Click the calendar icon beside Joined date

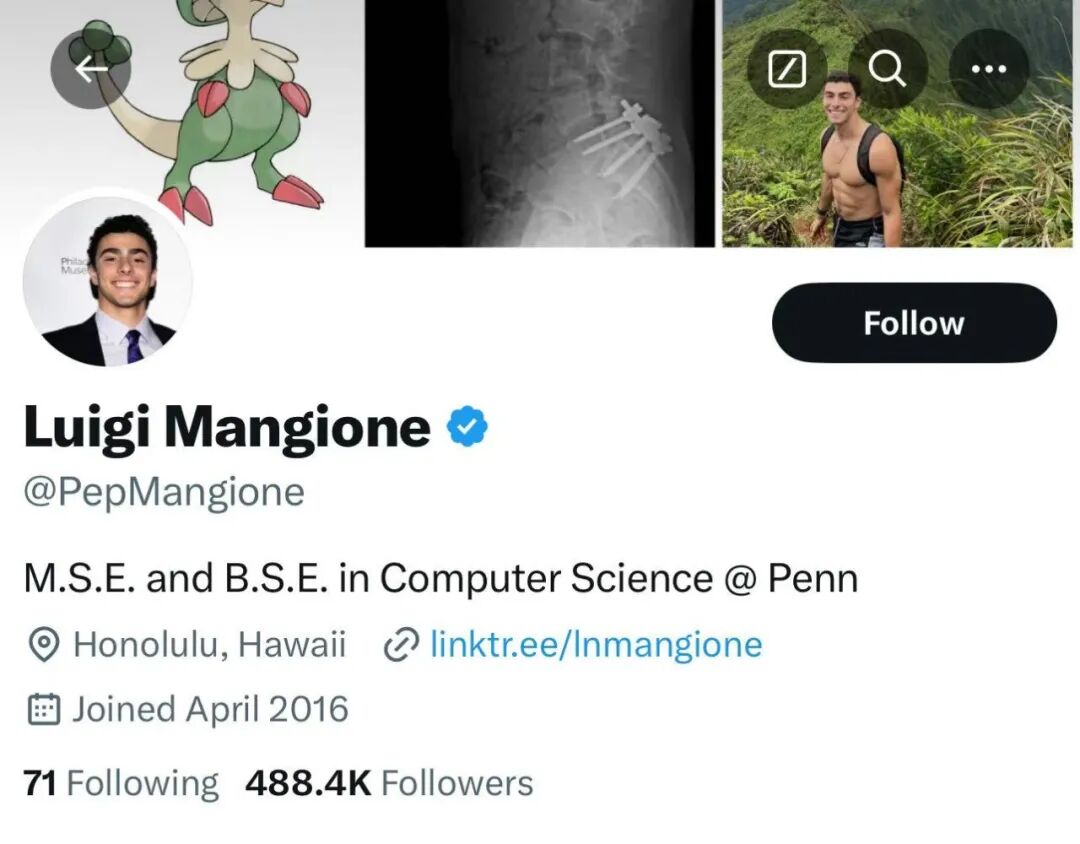[x=45, y=710]
